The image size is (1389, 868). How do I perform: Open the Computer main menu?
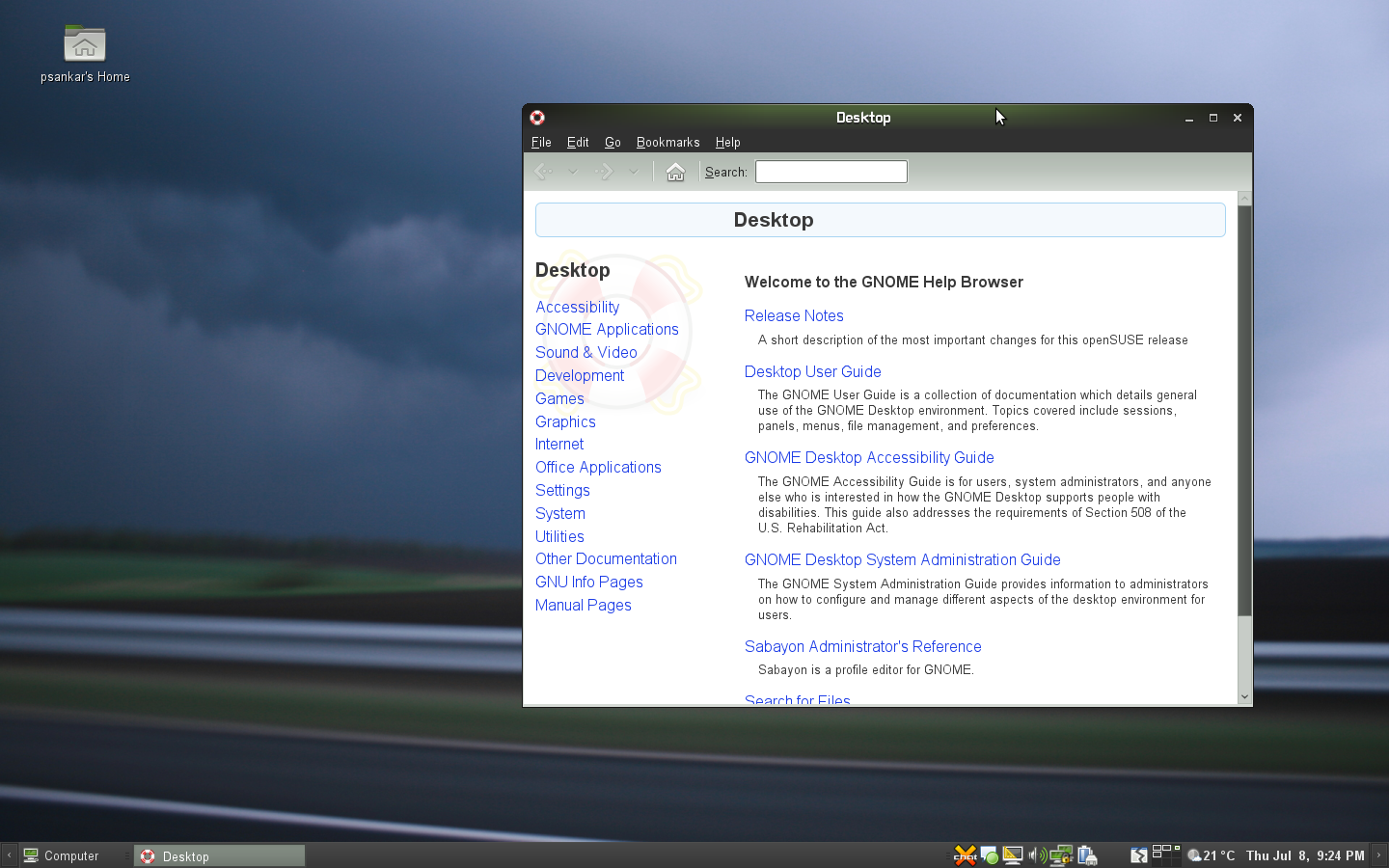(x=61, y=855)
